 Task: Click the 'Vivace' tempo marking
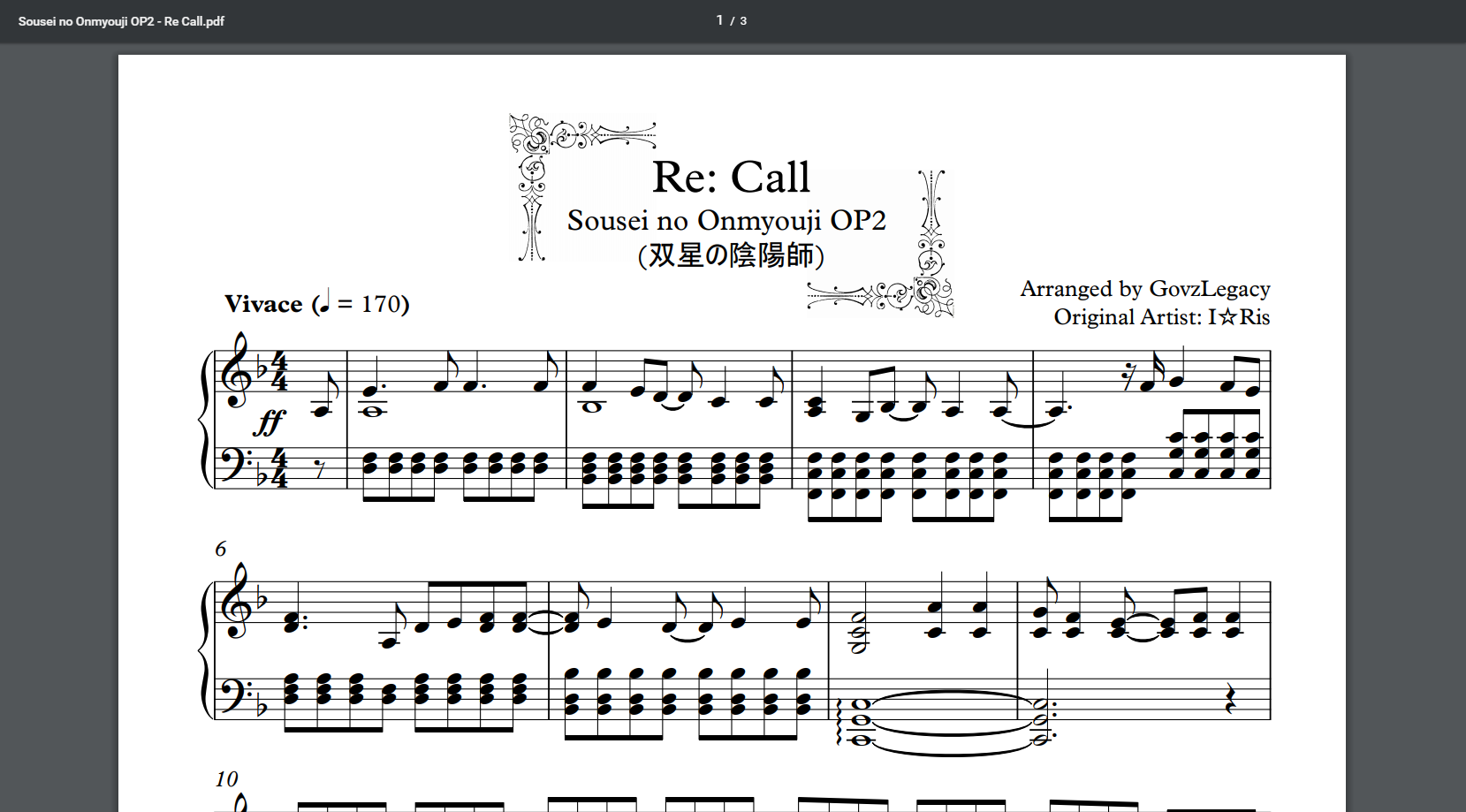pyautogui.click(x=263, y=304)
